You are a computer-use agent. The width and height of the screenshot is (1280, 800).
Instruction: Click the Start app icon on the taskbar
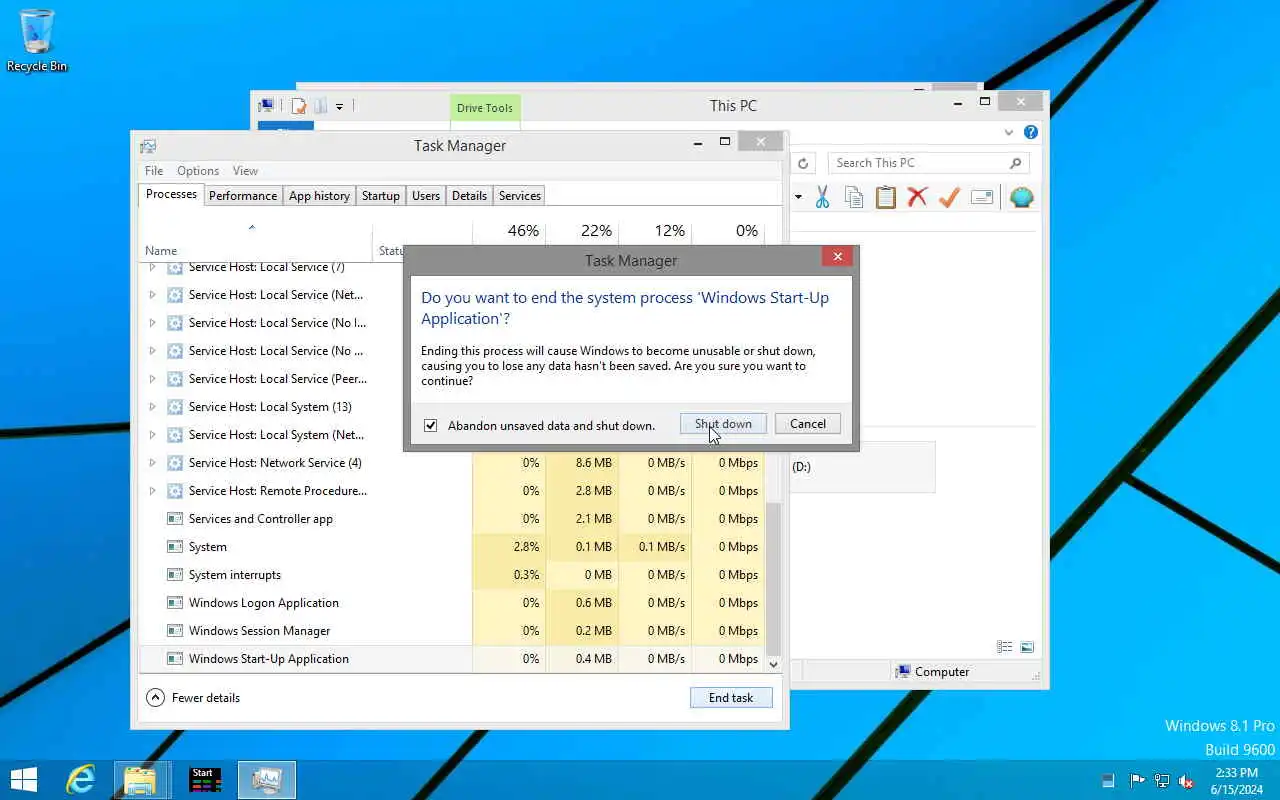tap(205, 780)
